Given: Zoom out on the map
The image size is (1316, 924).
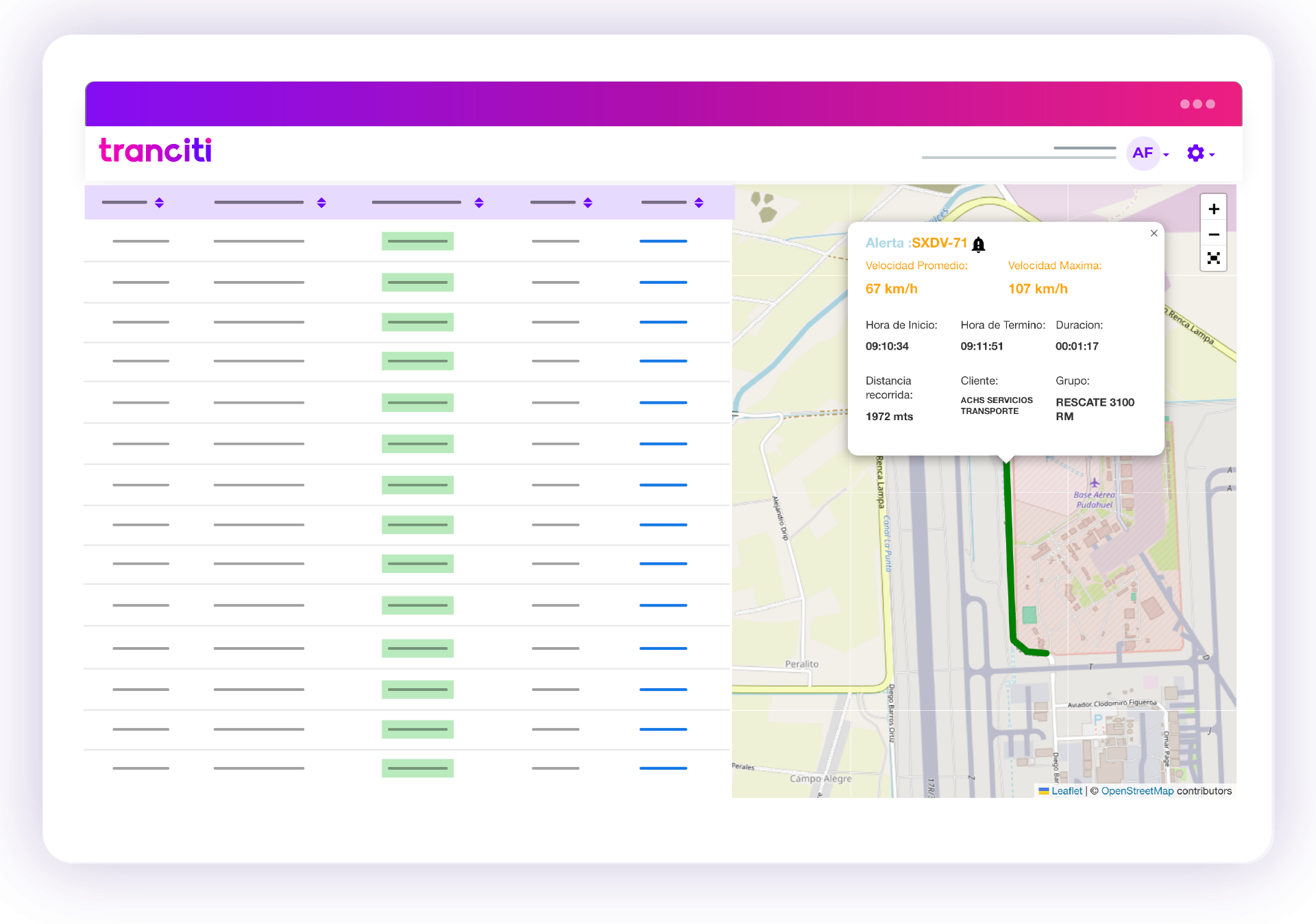Looking at the screenshot, I should point(1214,234).
